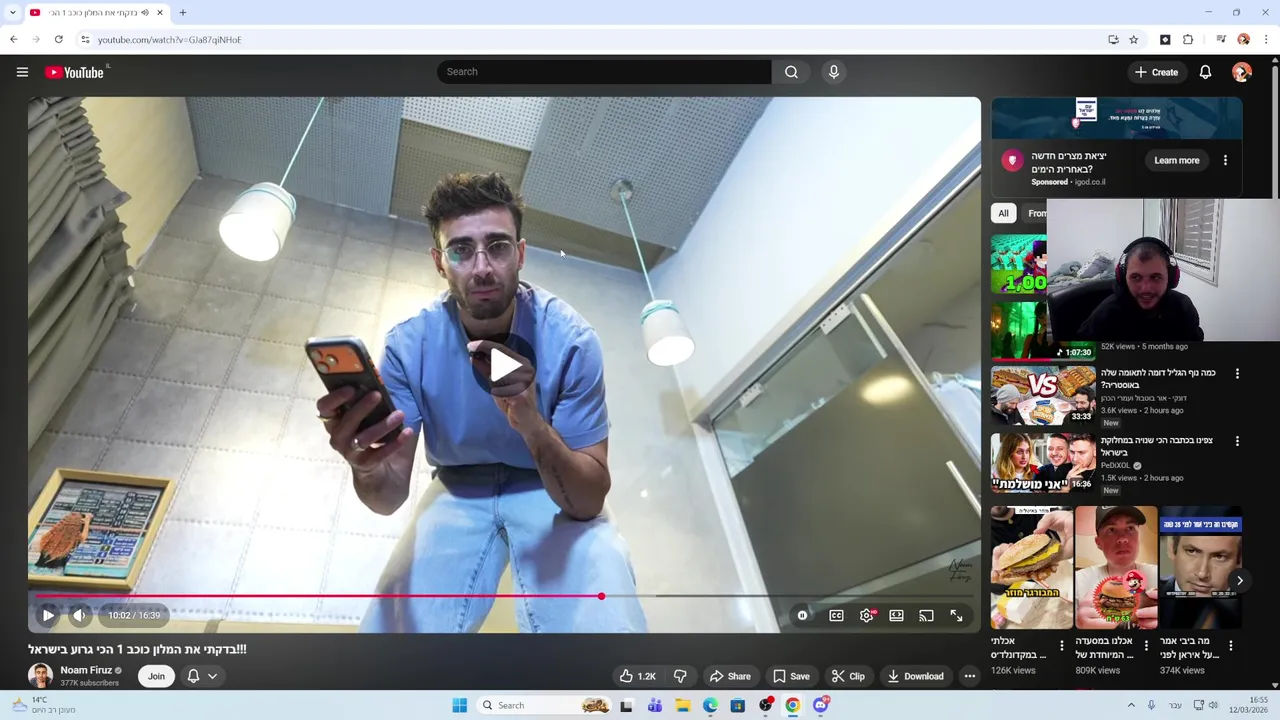Open the Noam Firuz channel name link
Image resolution: width=1280 pixels, height=720 pixels.
(86, 670)
